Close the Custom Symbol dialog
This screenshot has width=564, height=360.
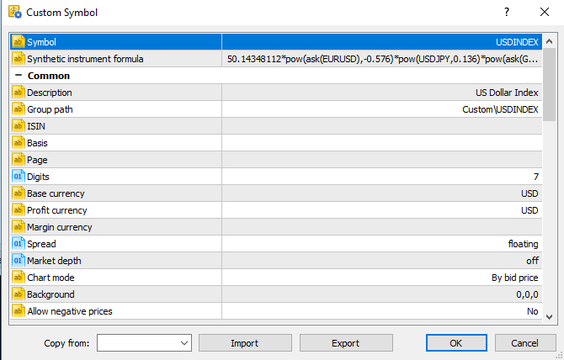coord(545,12)
